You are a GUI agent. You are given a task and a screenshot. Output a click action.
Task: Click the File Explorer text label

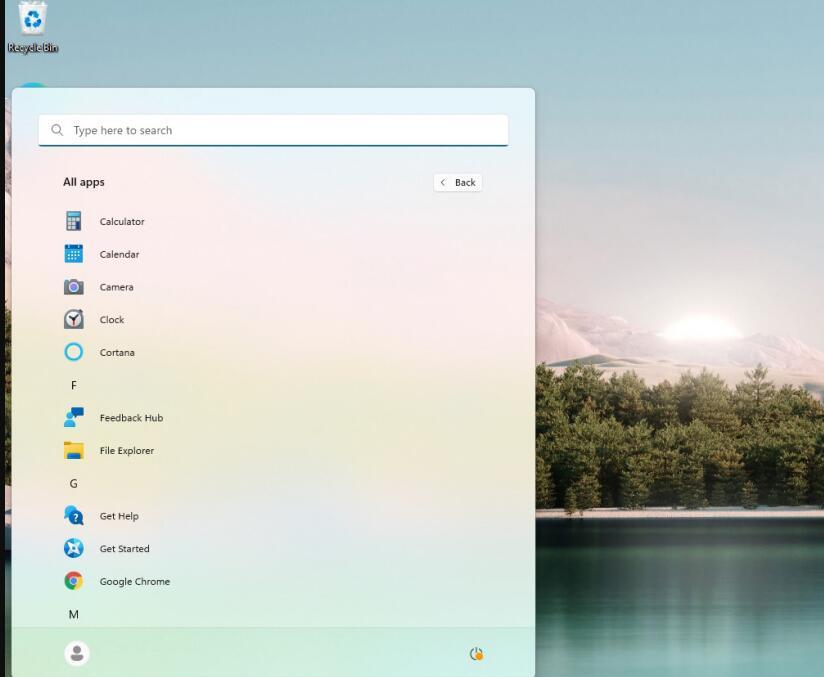pos(127,450)
